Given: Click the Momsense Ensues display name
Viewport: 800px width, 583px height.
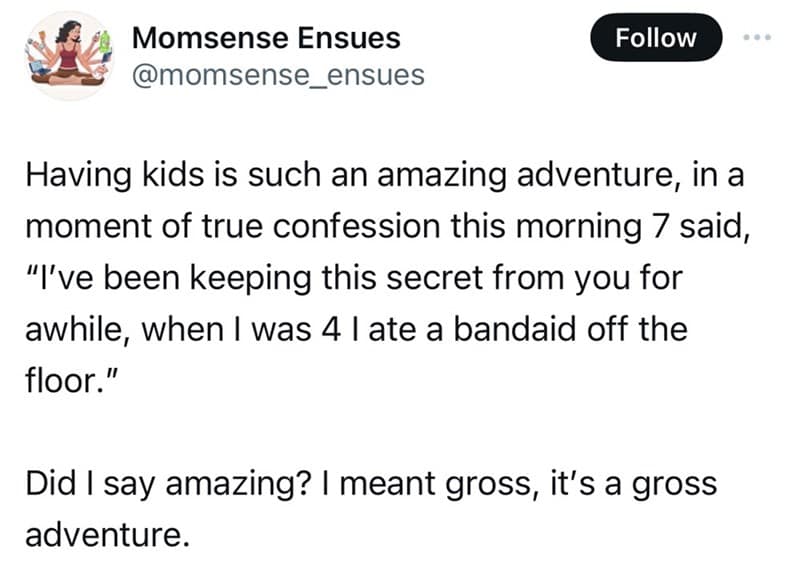Looking at the screenshot, I should 266,38.
